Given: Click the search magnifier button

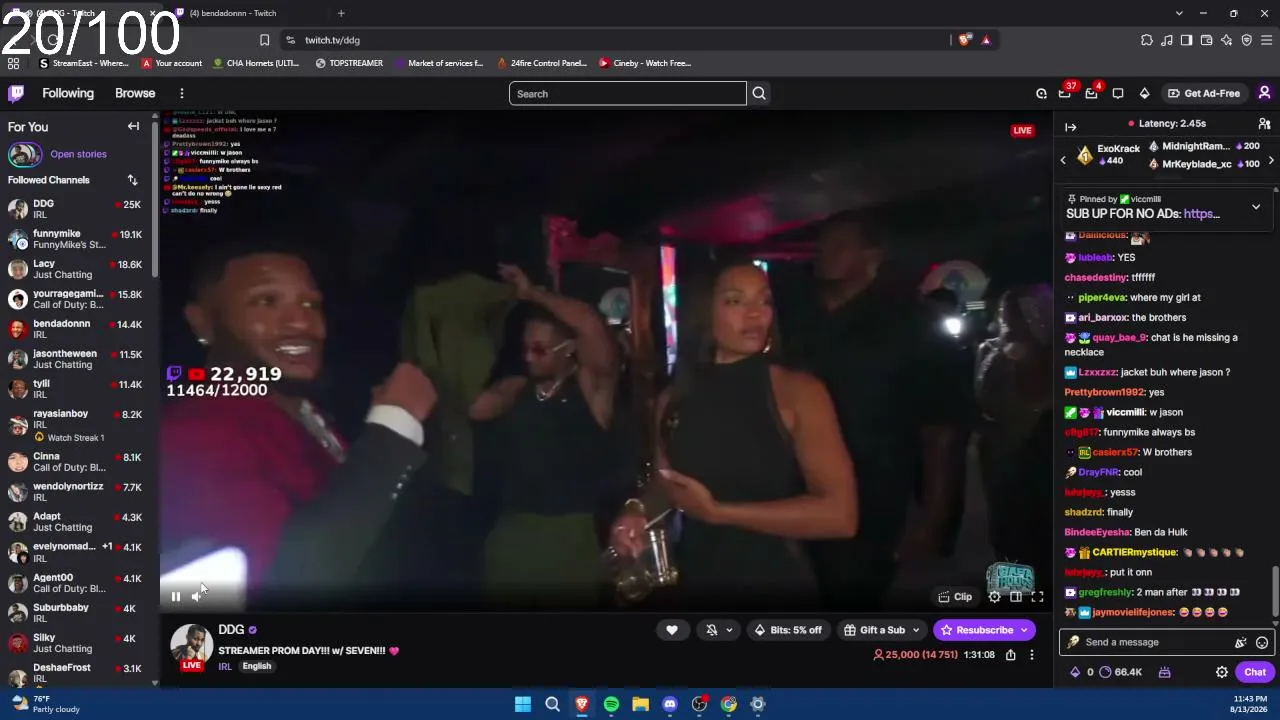Looking at the screenshot, I should tap(759, 94).
